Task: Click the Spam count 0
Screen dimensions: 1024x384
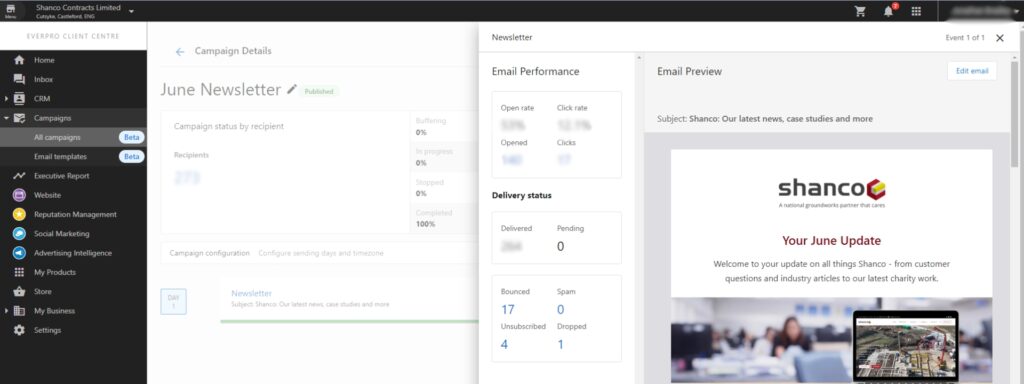Action: (560, 310)
